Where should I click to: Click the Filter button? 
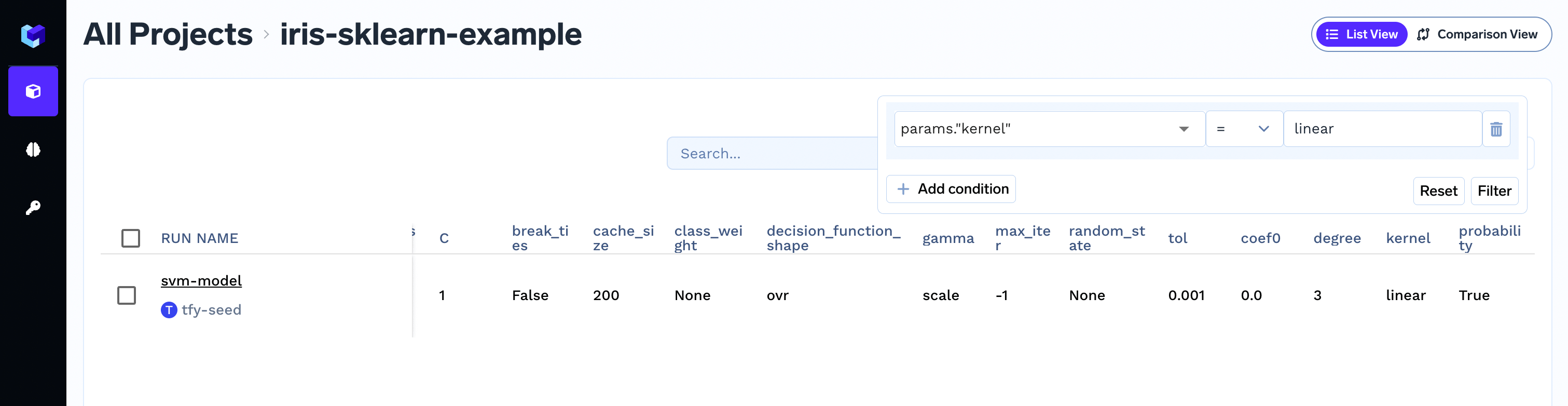[x=1494, y=191]
